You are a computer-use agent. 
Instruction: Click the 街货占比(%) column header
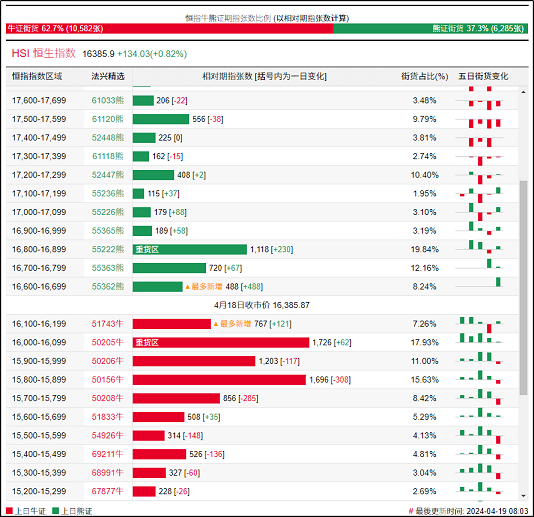[x=424, y=76]
